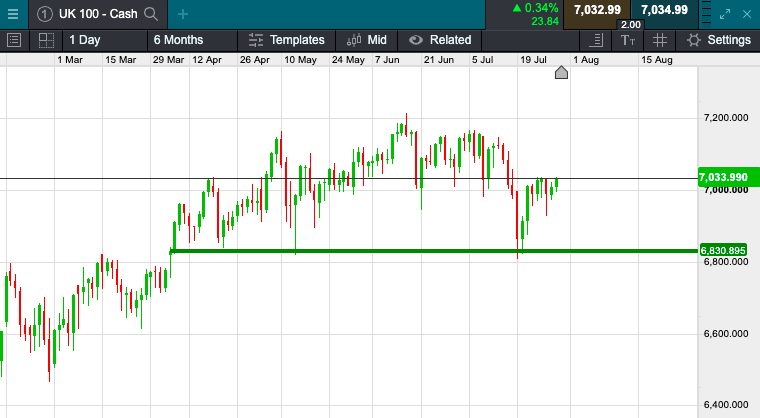Open the chart layout grid icon
The height and width of the screenshot is (418, 760).
point(45,40)
